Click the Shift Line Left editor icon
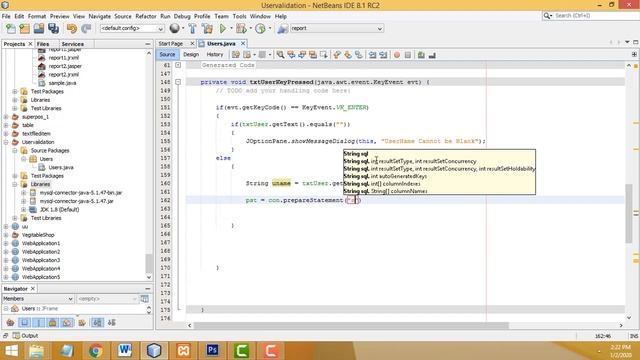 [x=372, y=55]
